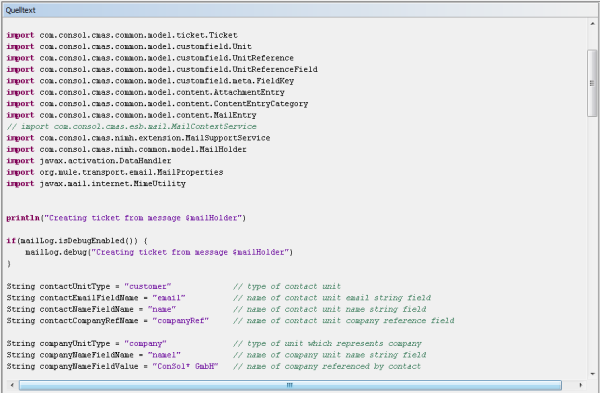Click the "email" string value
The height and width of the screenshot is (393, 600).
(169, 298)
